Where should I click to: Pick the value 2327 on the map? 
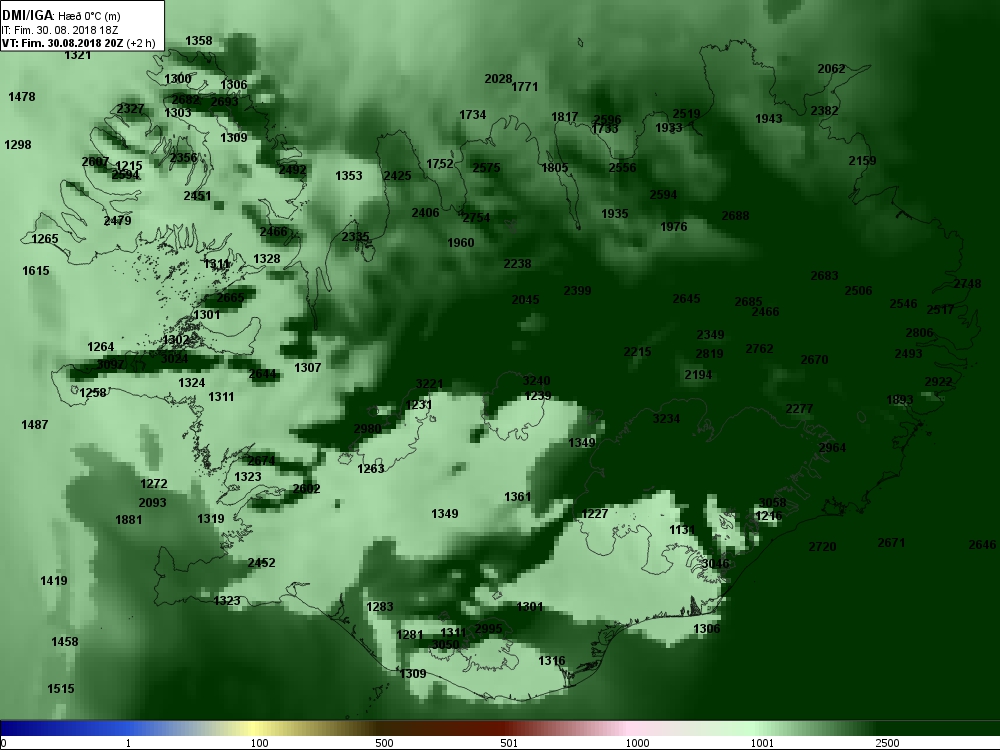[x=130, y=108]
